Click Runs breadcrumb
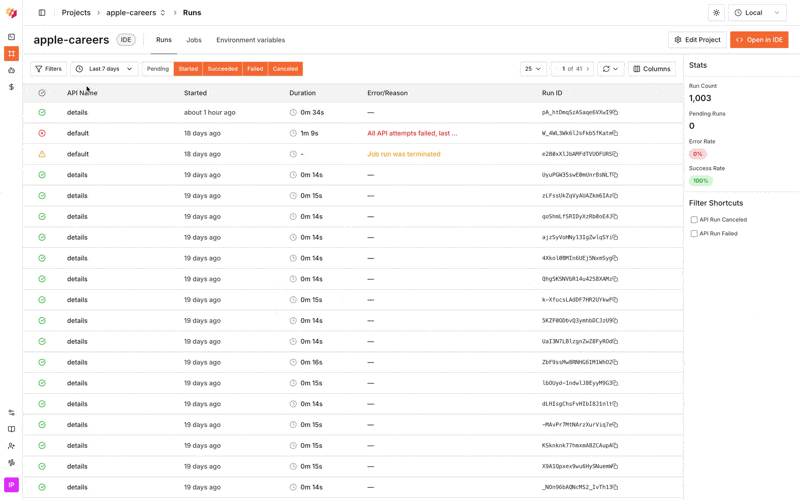This screenshot has width=800, height=500. pos(192,13)
